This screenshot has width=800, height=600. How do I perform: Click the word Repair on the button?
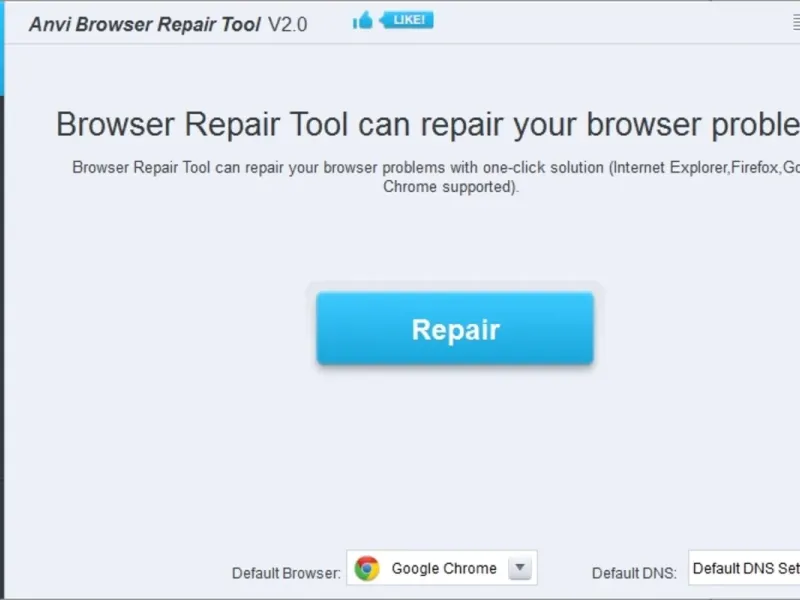click(x=456, y=330)
